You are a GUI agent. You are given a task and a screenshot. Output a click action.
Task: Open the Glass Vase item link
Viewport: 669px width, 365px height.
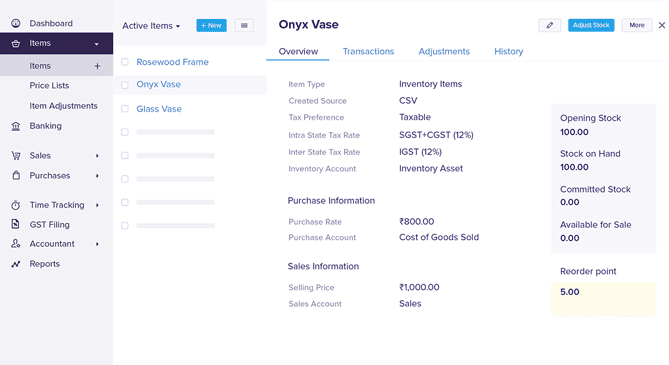tap(159, 109)
